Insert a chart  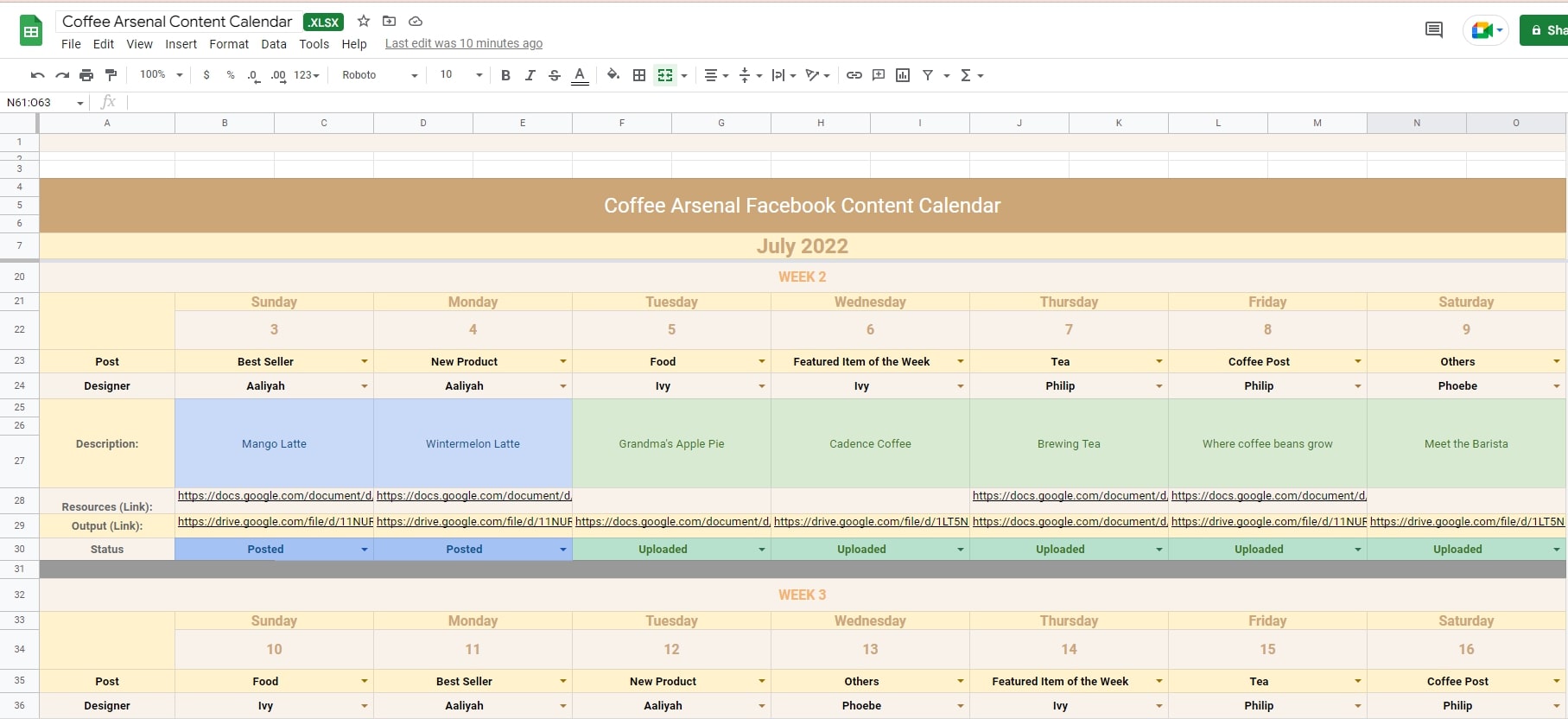pos(903,75)
